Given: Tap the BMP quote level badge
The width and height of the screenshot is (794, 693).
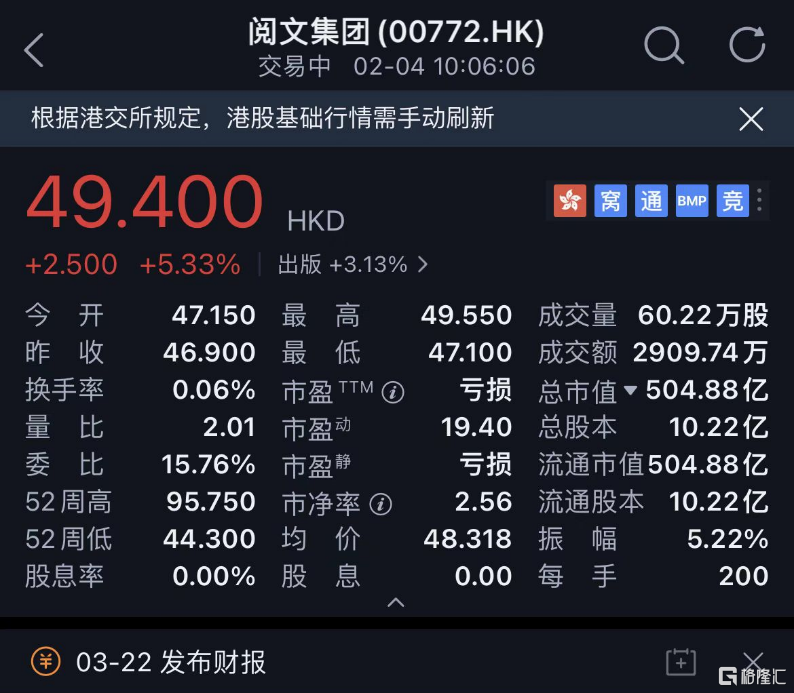Looking at the screenshot, I should point(692,201).
